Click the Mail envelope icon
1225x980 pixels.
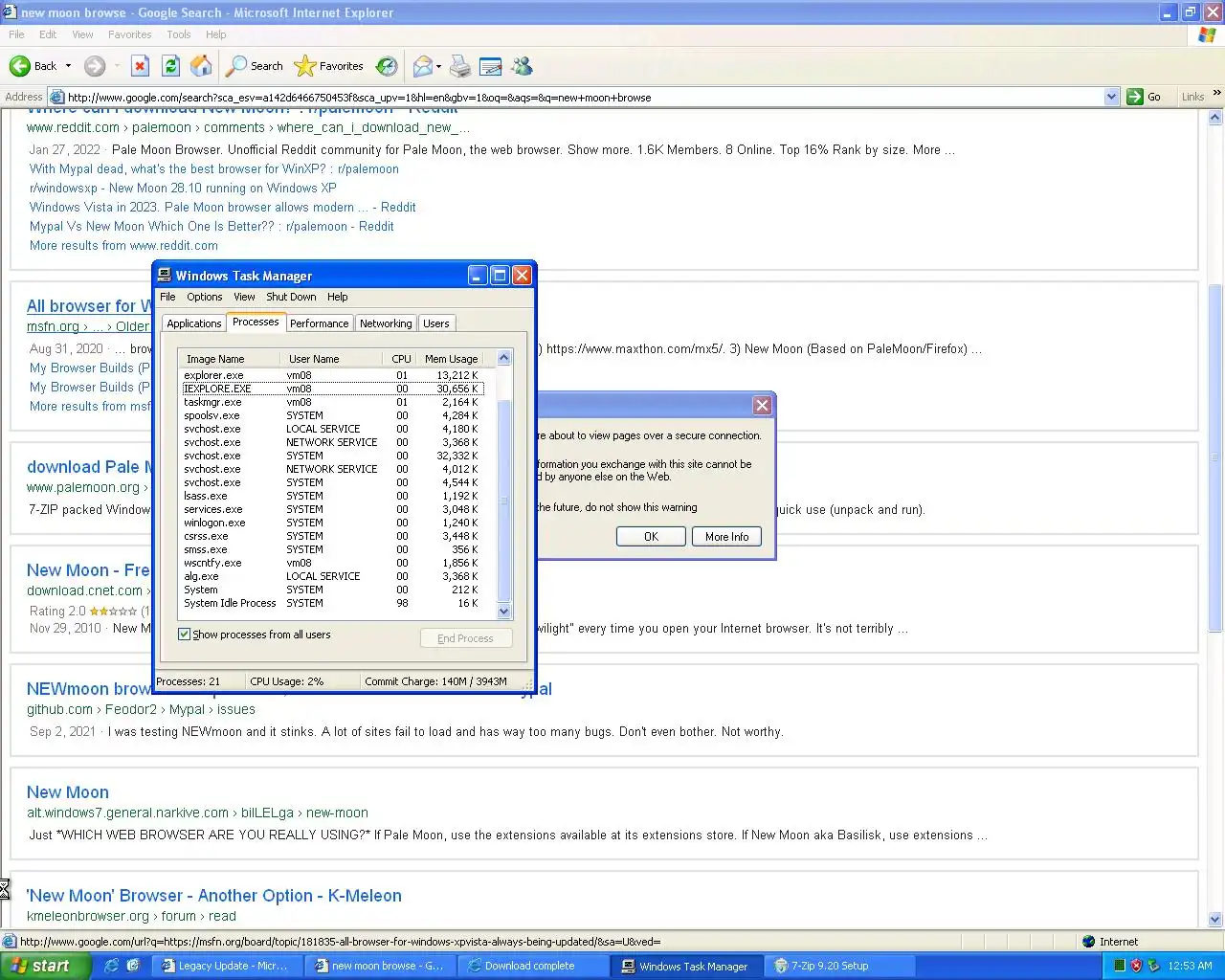(422, 66)
